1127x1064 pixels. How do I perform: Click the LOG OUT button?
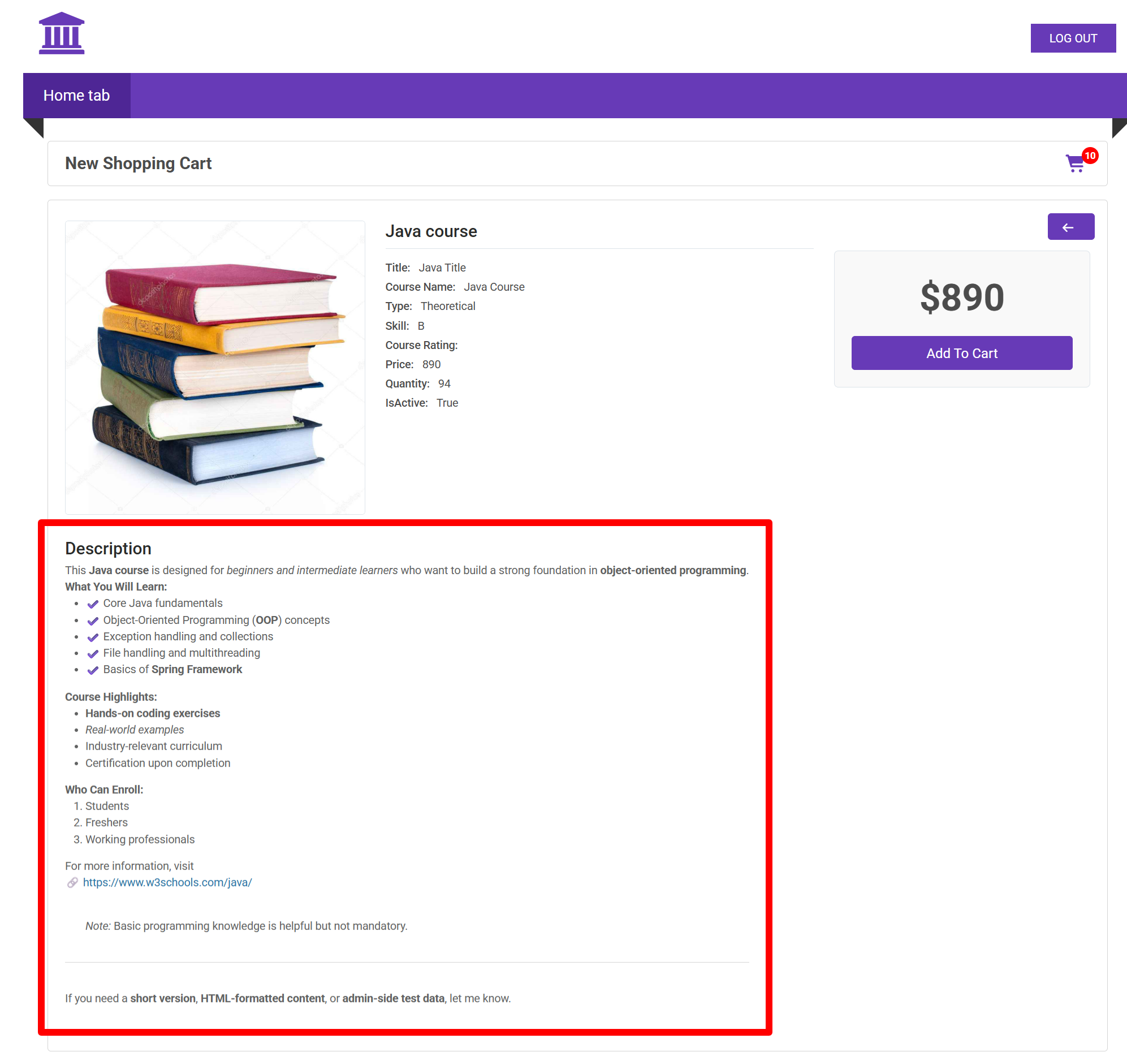click(x=1073, y=38)
